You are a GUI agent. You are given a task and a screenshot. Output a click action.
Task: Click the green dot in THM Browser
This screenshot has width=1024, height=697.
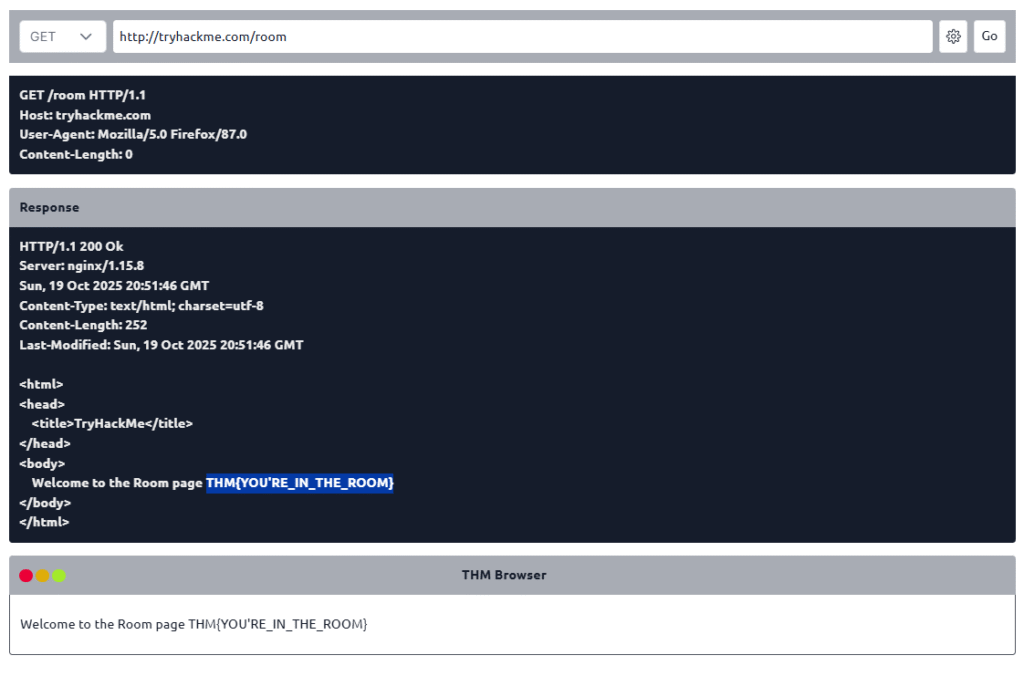pos(59,575)
